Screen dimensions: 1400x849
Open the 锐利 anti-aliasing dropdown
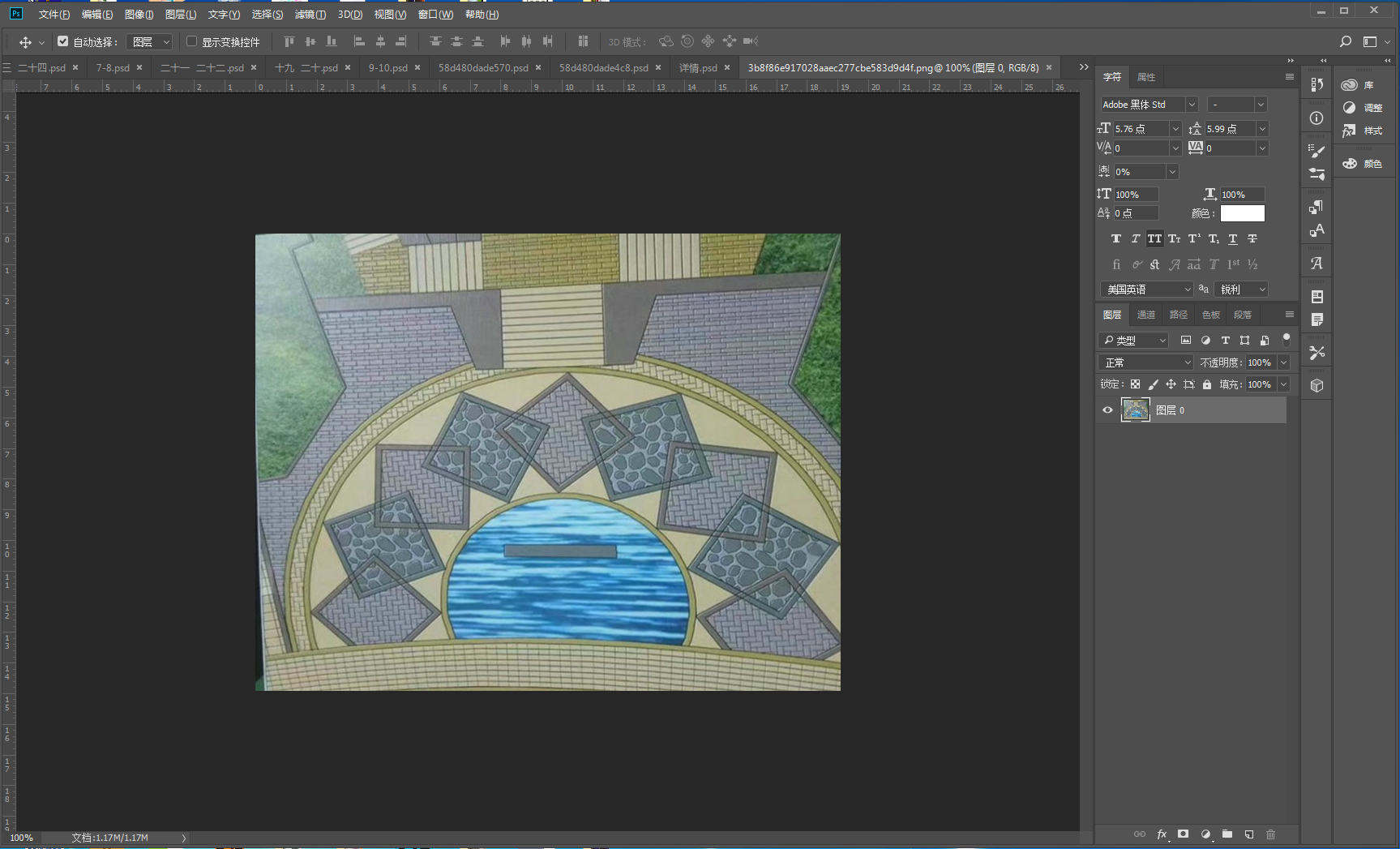[1241, 289]
